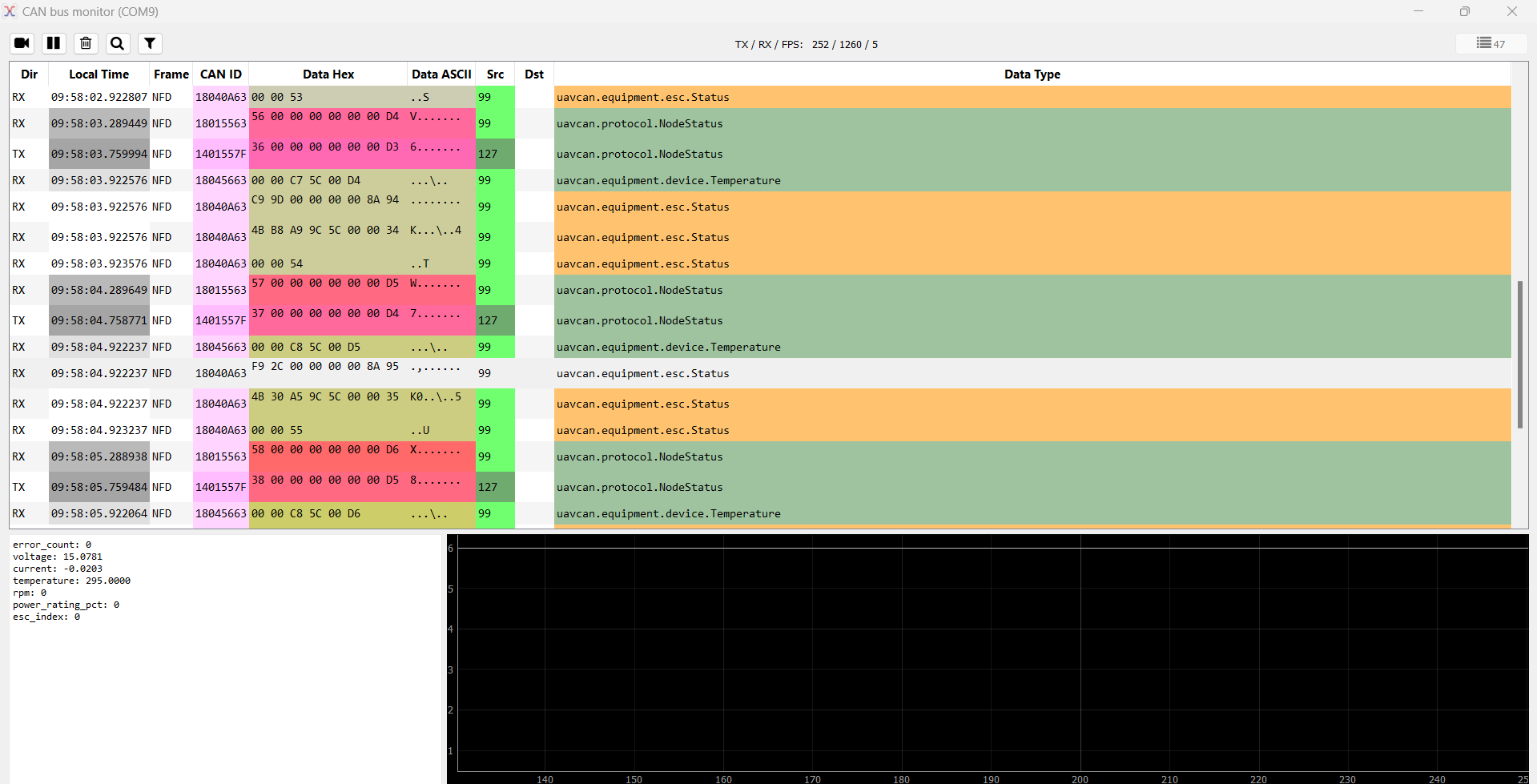Sort by the Local Time column header
The width and height of the screenshot is (1537, 784).
point(99,74)
